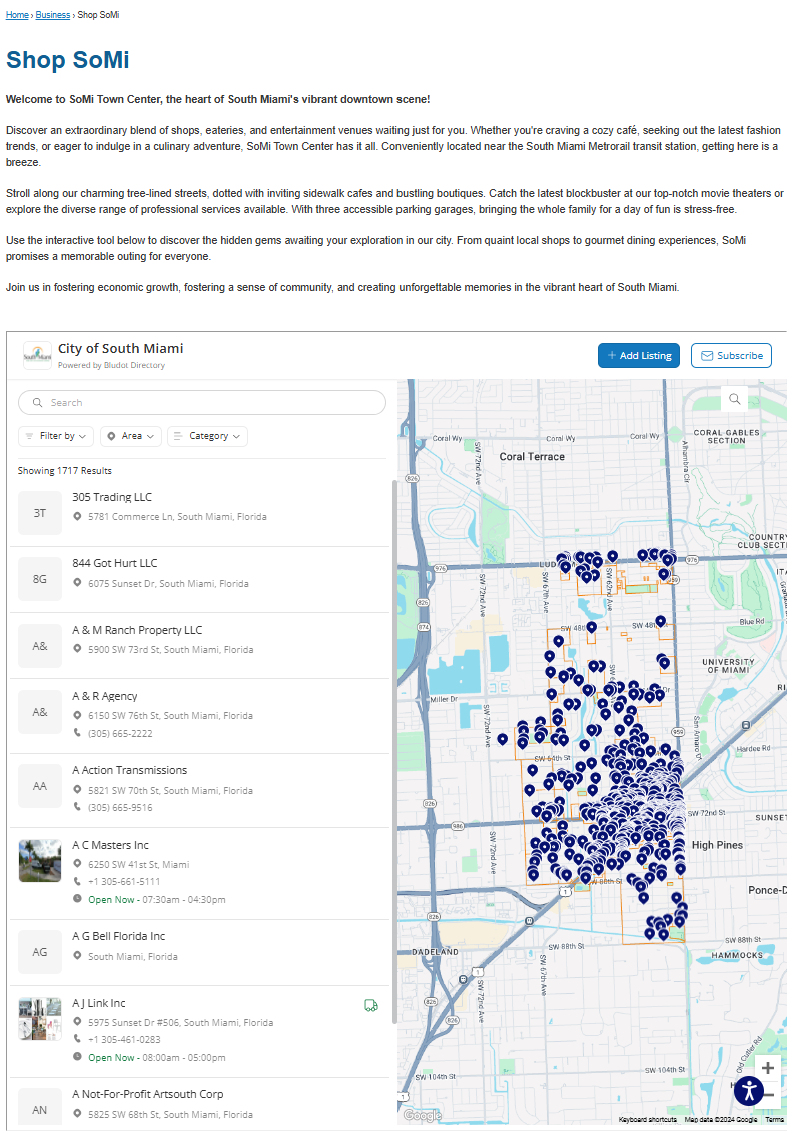Screen dimensions: 796x1144
Task: Select the A Action Transmissions listing
Action: coord(129,770)
